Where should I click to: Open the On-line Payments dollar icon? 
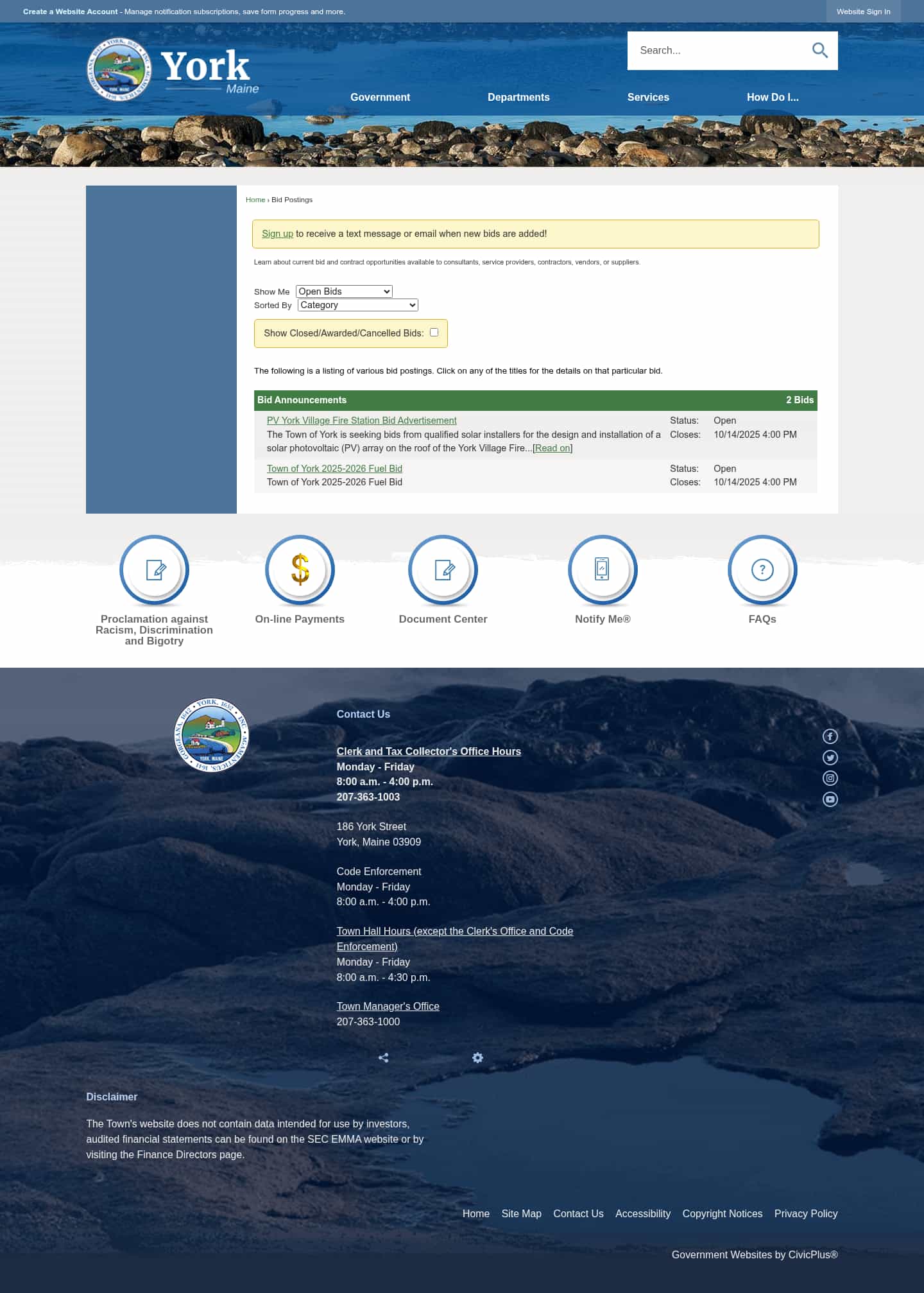click(300, 570)
